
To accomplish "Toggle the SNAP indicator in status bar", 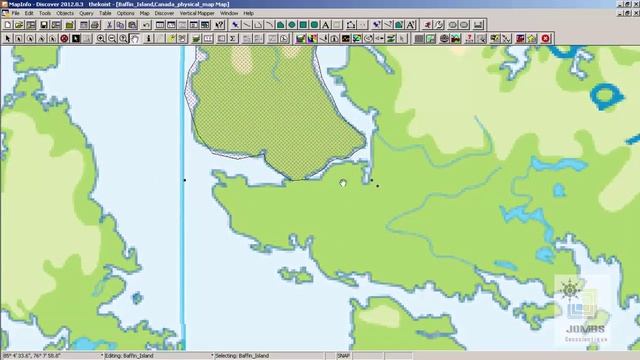I will click(344, 356).
